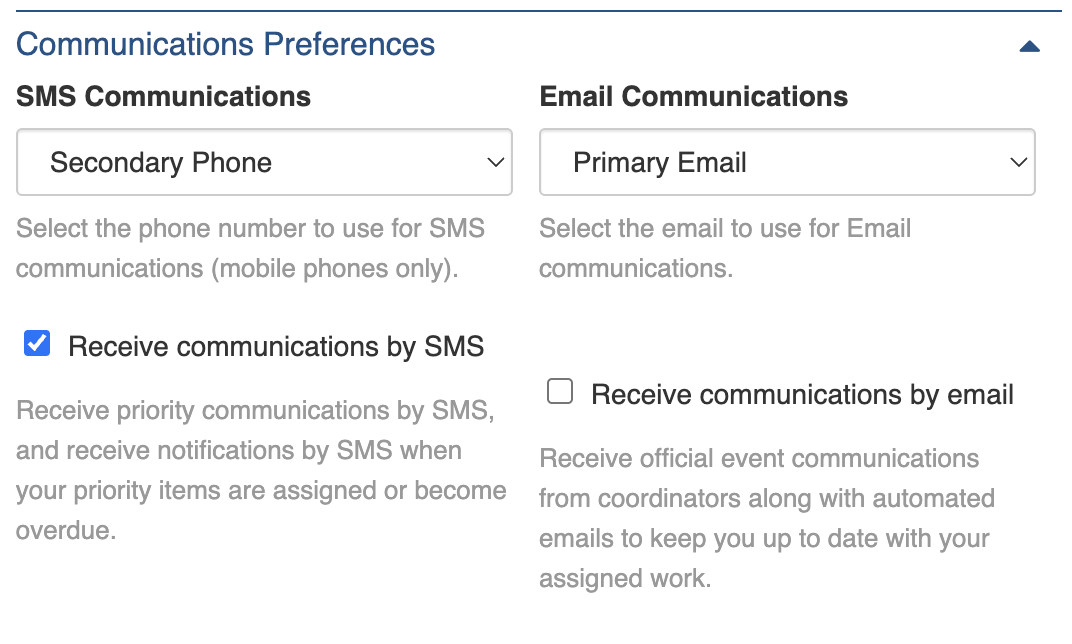The height and width of the screenshot is (644, 1072).
Task: Click the SMS Communications field heading
Action: point(164,97)
